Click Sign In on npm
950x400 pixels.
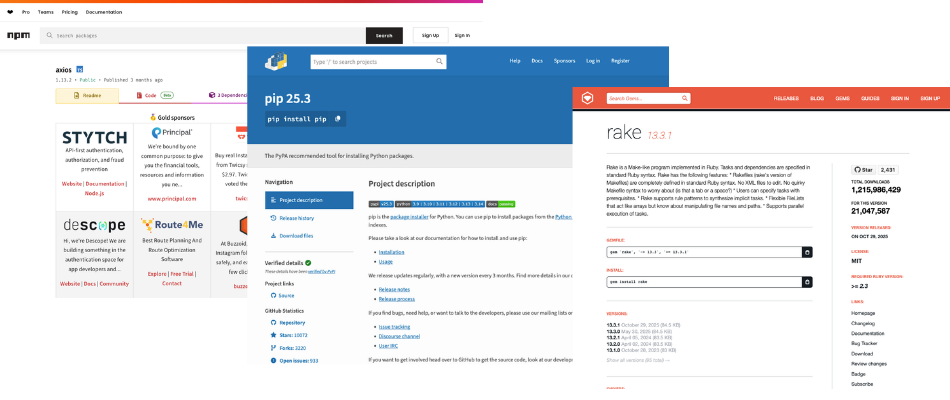[x=462, y=36]
